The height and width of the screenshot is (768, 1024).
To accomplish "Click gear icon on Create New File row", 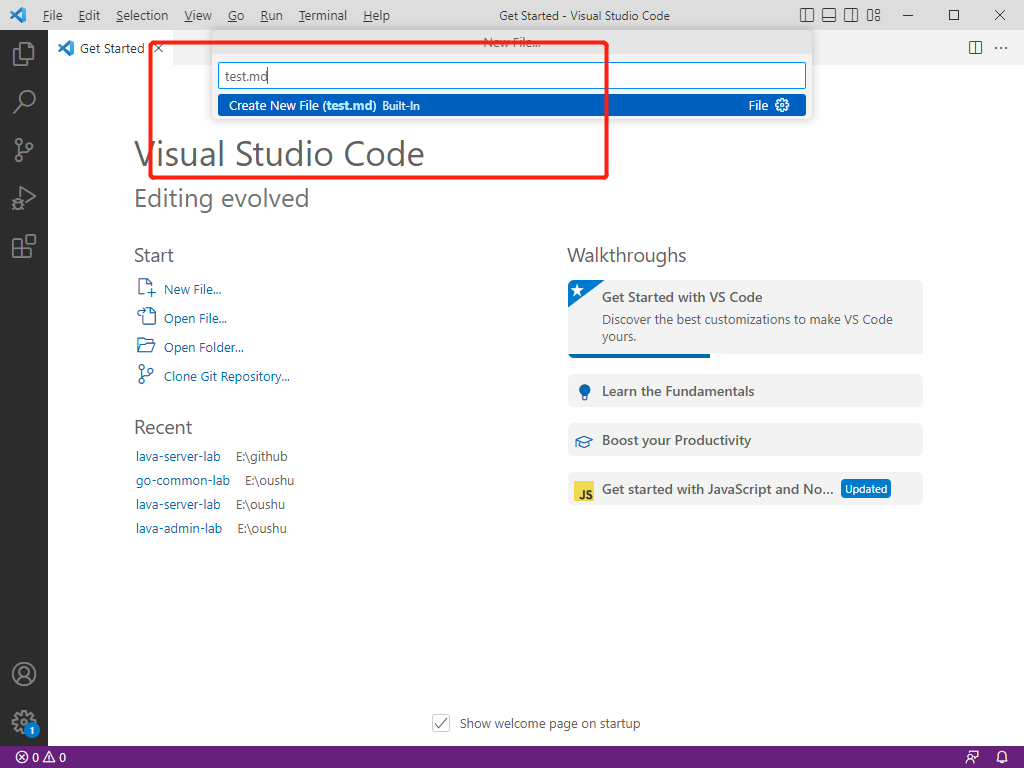I will (x=782, y=105).
